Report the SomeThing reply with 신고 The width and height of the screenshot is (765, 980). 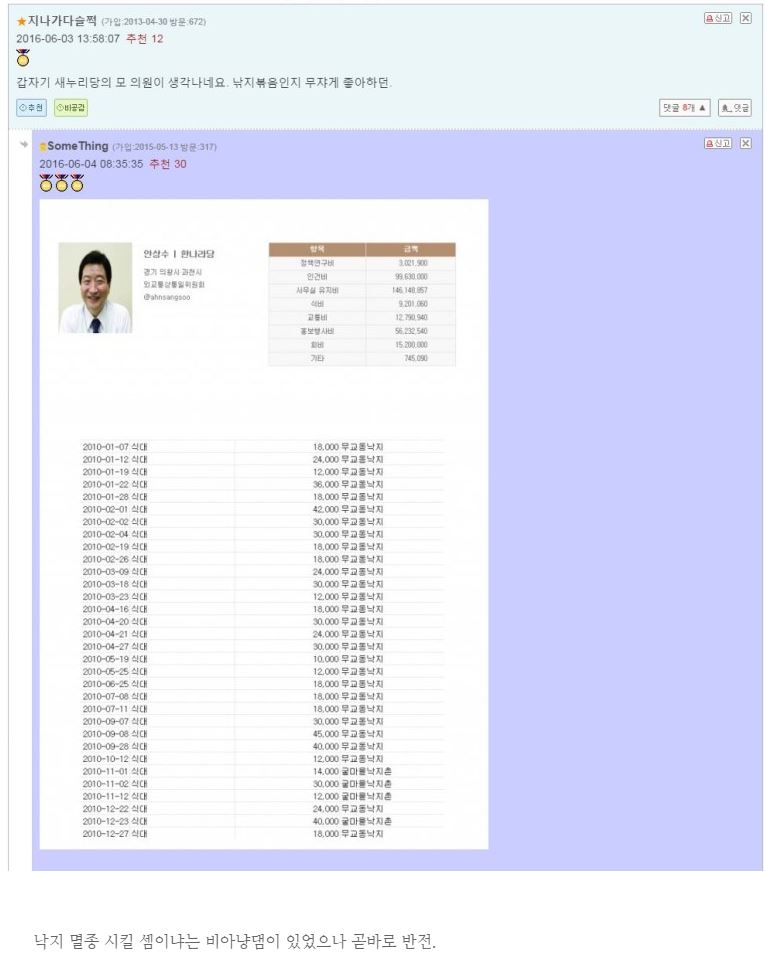pyautogui.click(x=718, y=144)
